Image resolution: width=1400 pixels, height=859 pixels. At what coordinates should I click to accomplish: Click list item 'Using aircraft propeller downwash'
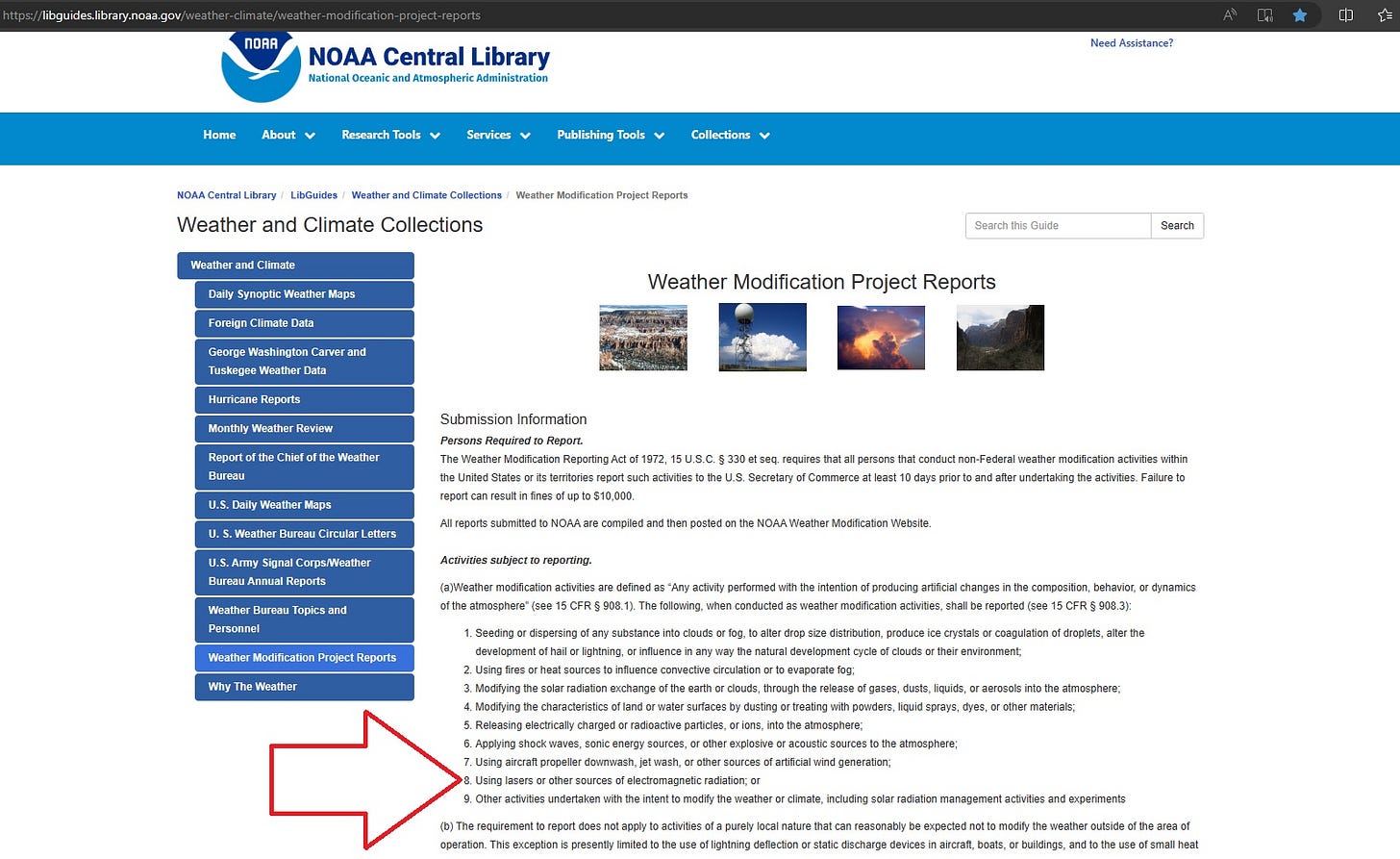click(683, 762)
